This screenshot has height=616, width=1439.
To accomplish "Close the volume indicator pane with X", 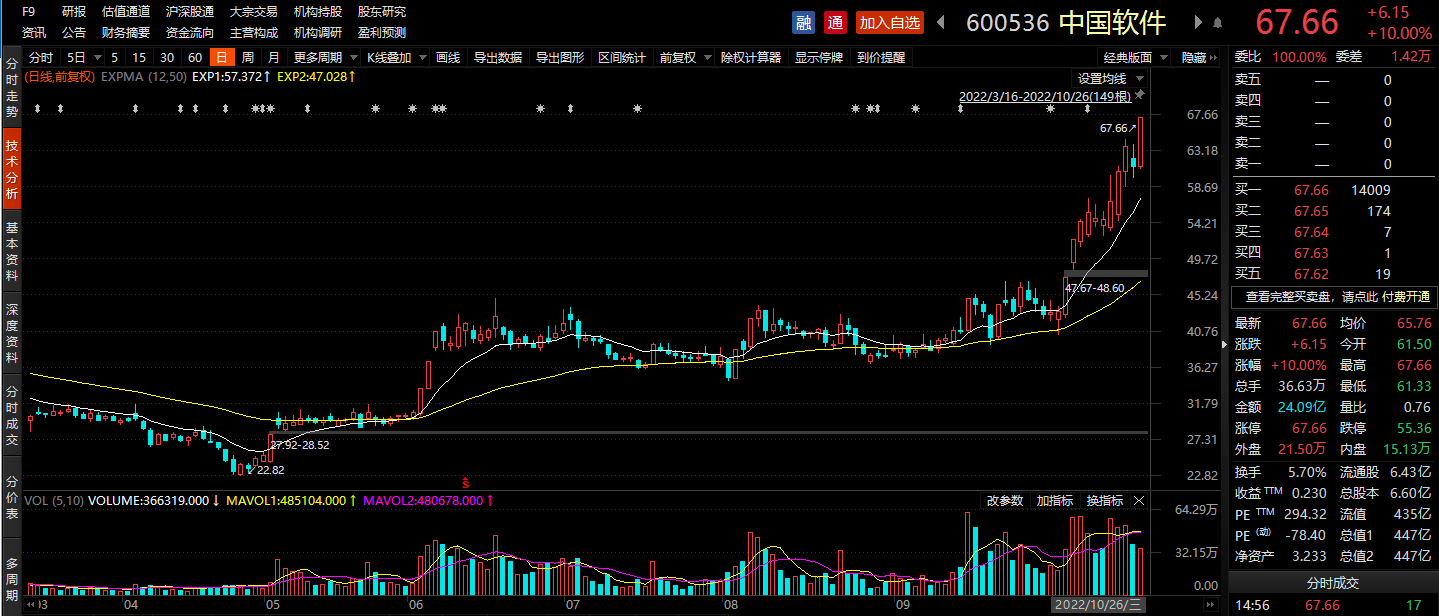I will coord(1139,500).
